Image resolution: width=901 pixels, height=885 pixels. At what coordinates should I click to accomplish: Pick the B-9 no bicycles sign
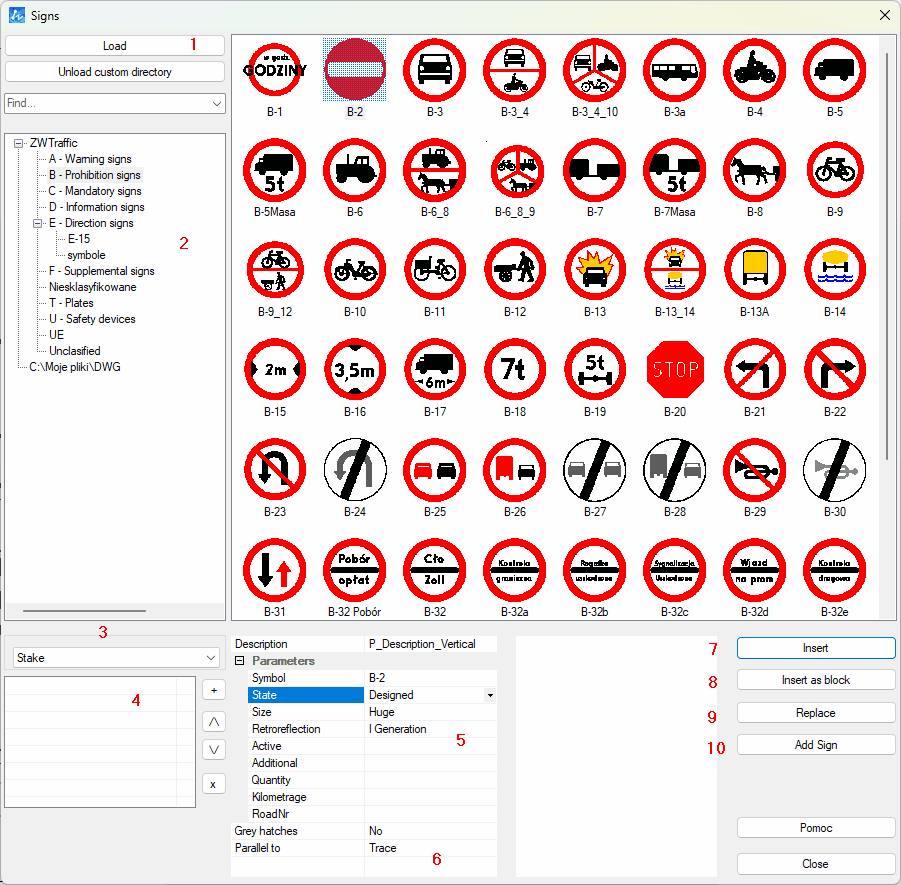(x=835, y=170)
